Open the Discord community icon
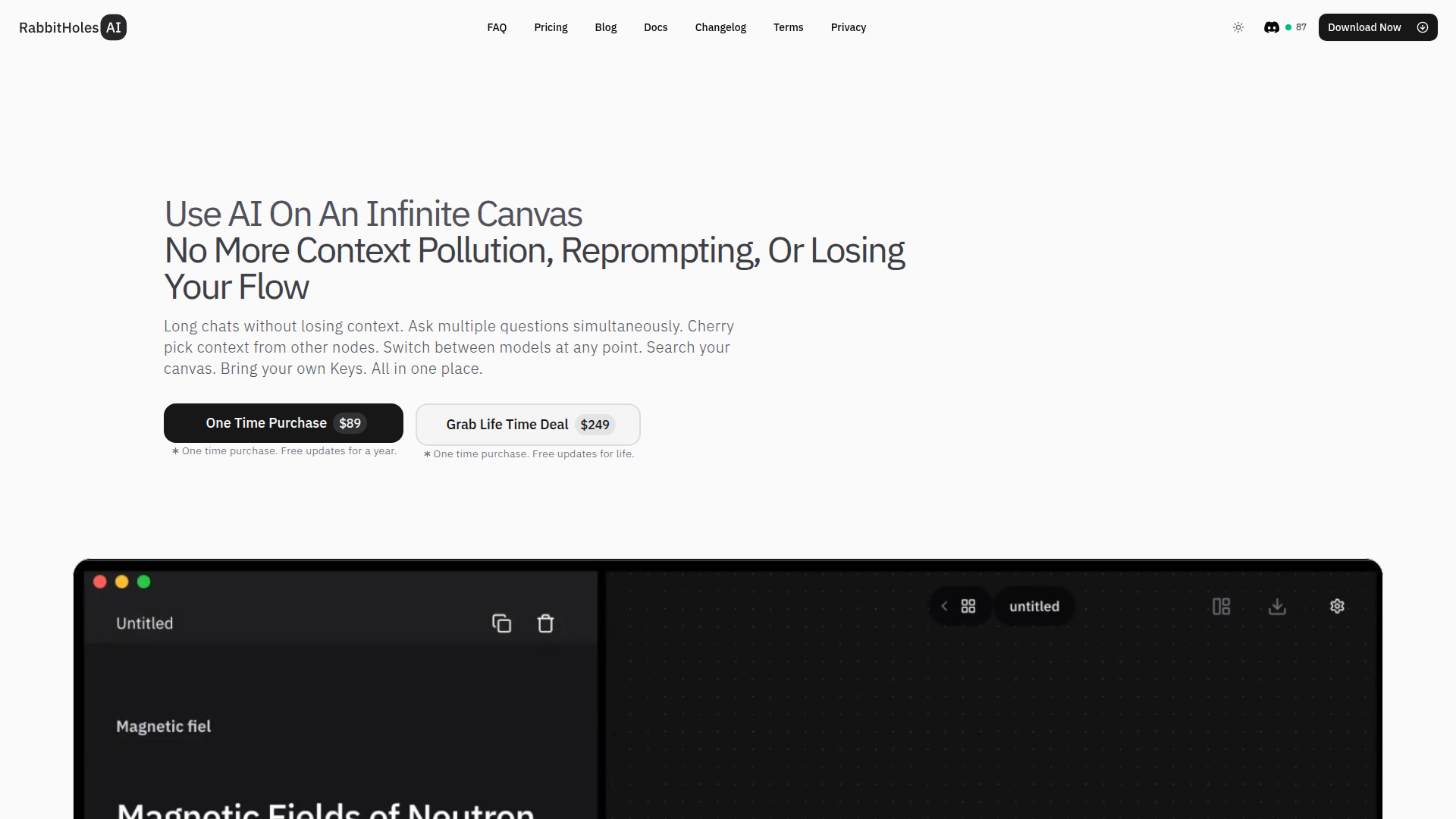Image resolution: width=1456 pixels, height=819 pixels. coord(1272,27)
